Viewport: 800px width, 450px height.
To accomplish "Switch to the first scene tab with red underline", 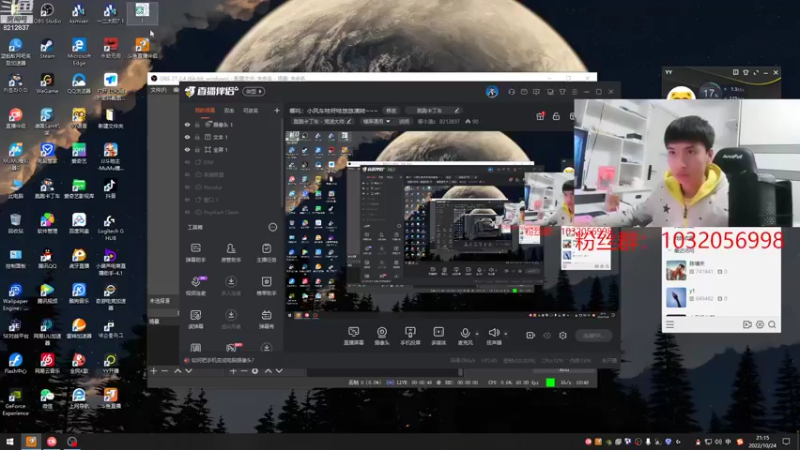I will coord(205,110).
